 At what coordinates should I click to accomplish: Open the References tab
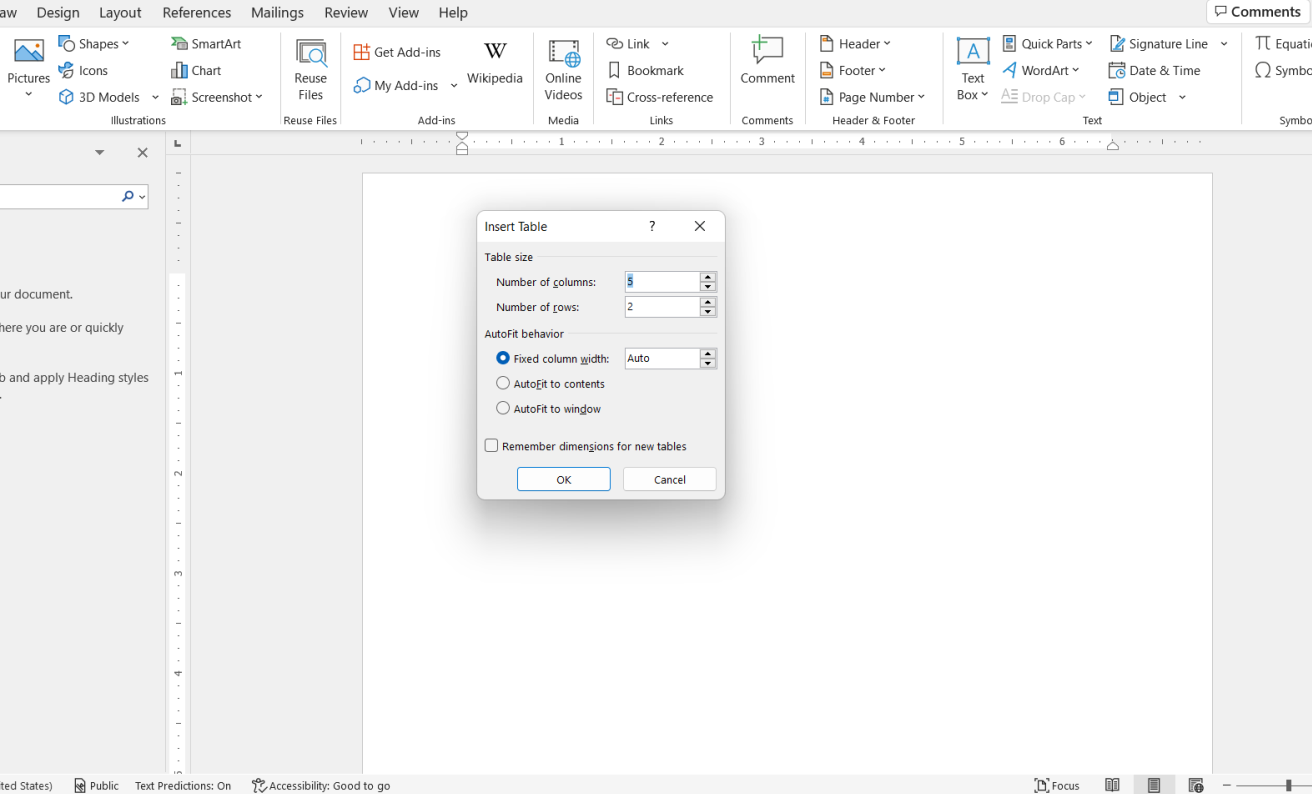(x=197, y=12)
